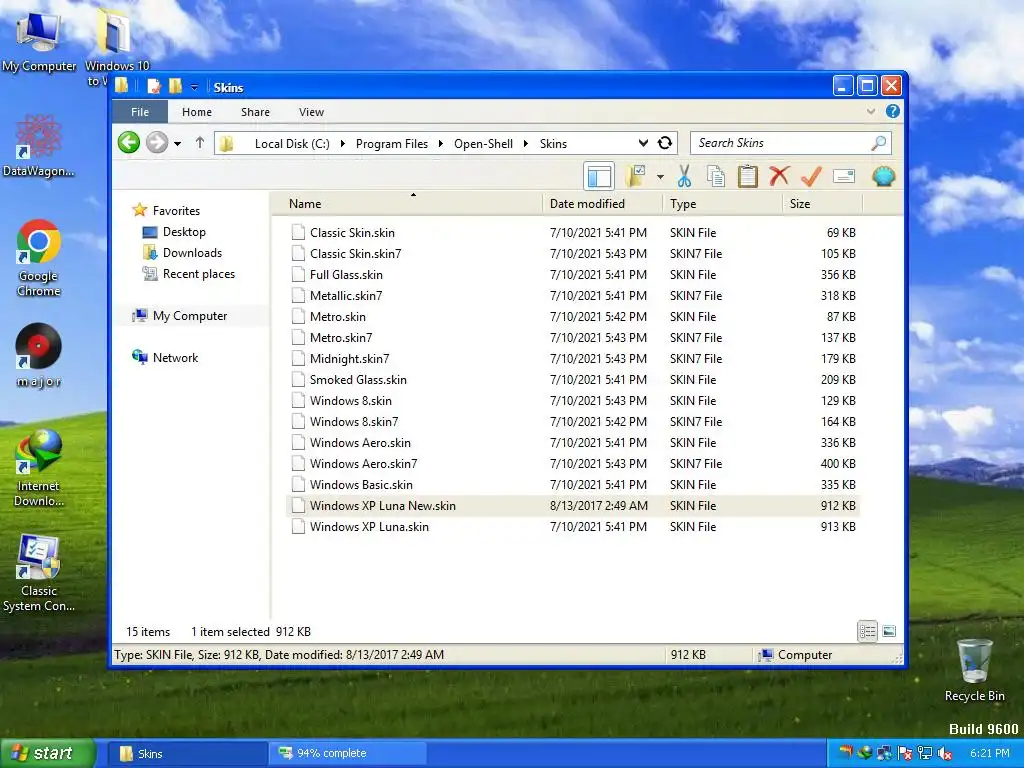Viewport: 1024px width, 768px height.
Task: Click the Action Center flag tray icon
Action: click(x=904, y=753)
